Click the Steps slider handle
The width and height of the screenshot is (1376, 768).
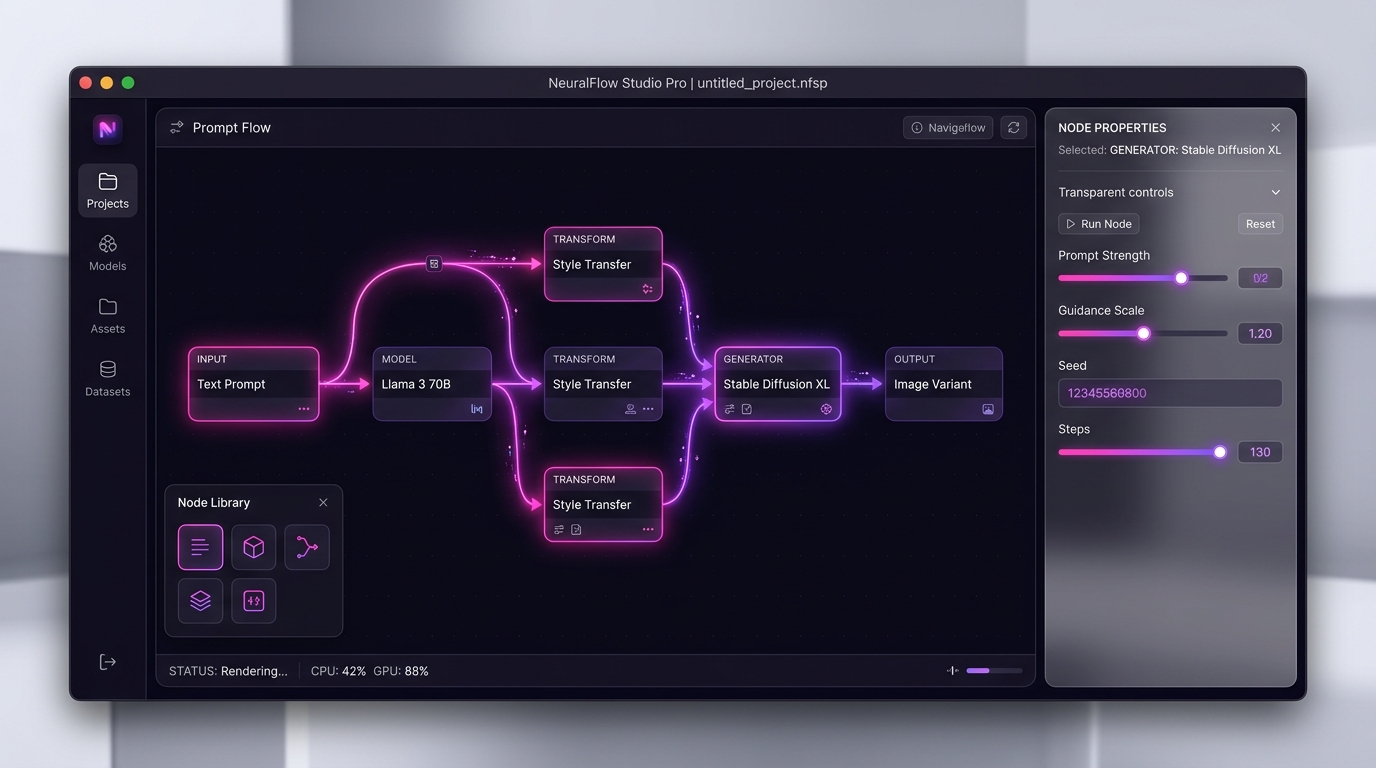click(1220, 452)
